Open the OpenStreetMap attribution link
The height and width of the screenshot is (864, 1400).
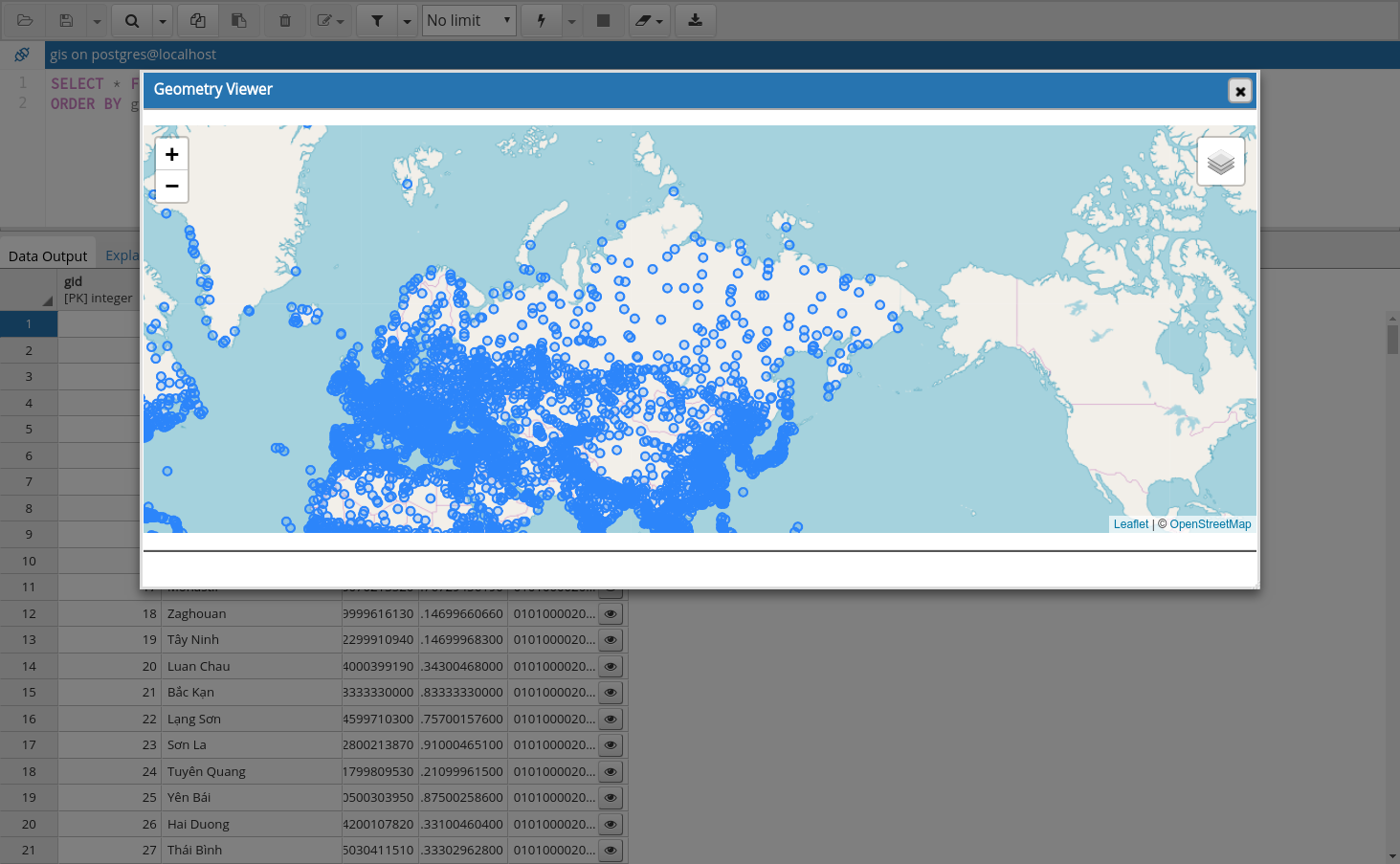[x=1210, y=524]
